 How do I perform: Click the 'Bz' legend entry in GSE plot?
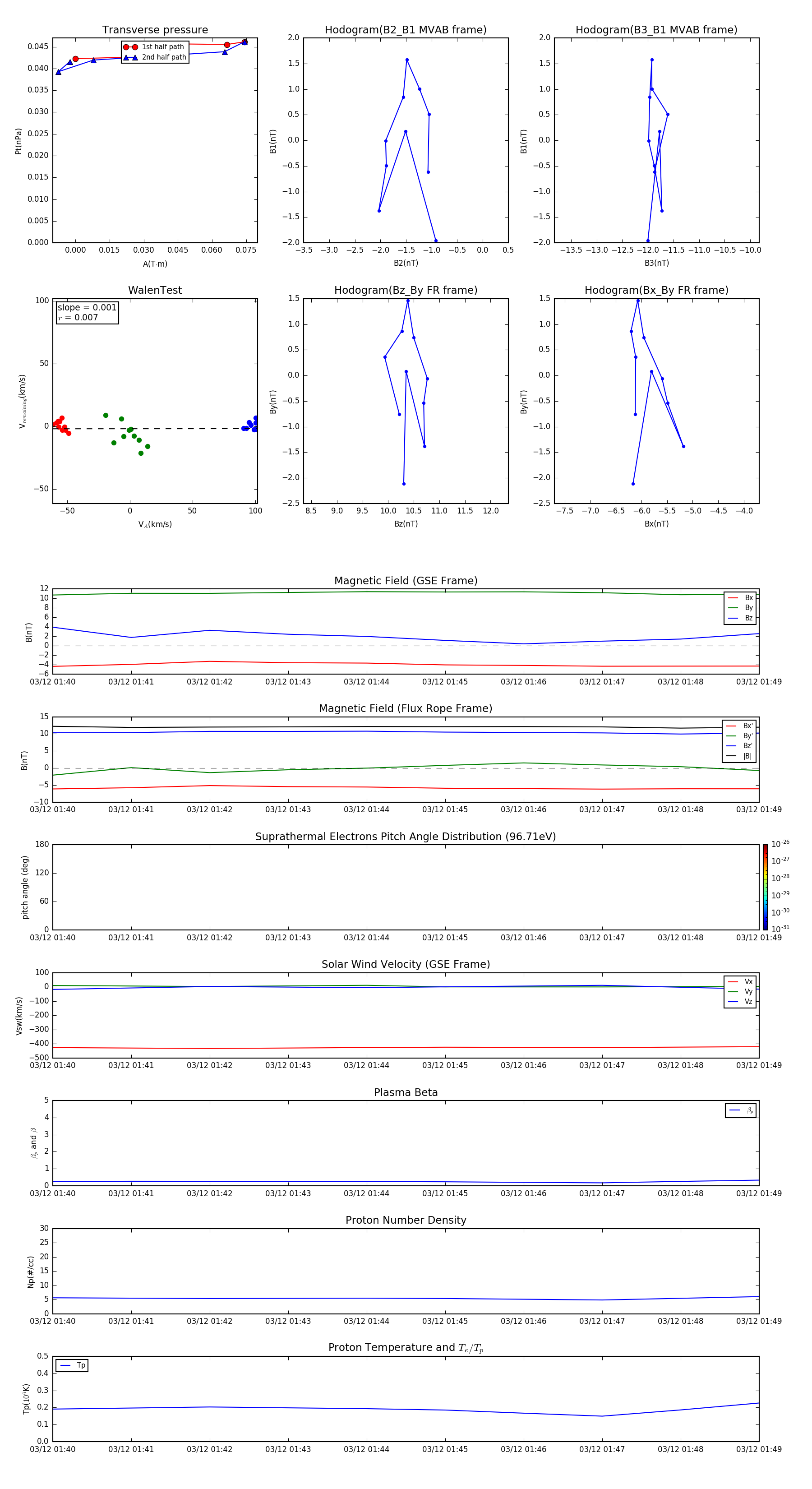click(x=740, y=619)
